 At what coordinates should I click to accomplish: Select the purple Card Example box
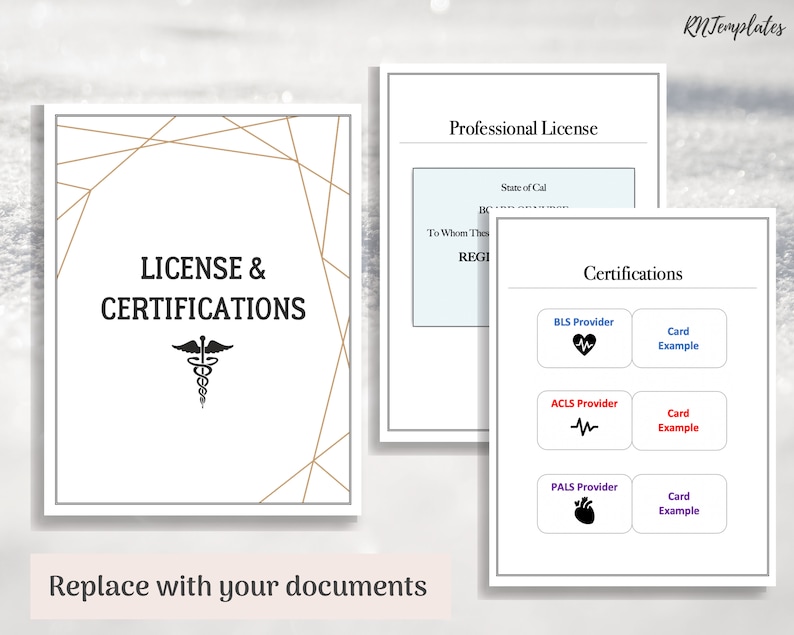[679, 504]
